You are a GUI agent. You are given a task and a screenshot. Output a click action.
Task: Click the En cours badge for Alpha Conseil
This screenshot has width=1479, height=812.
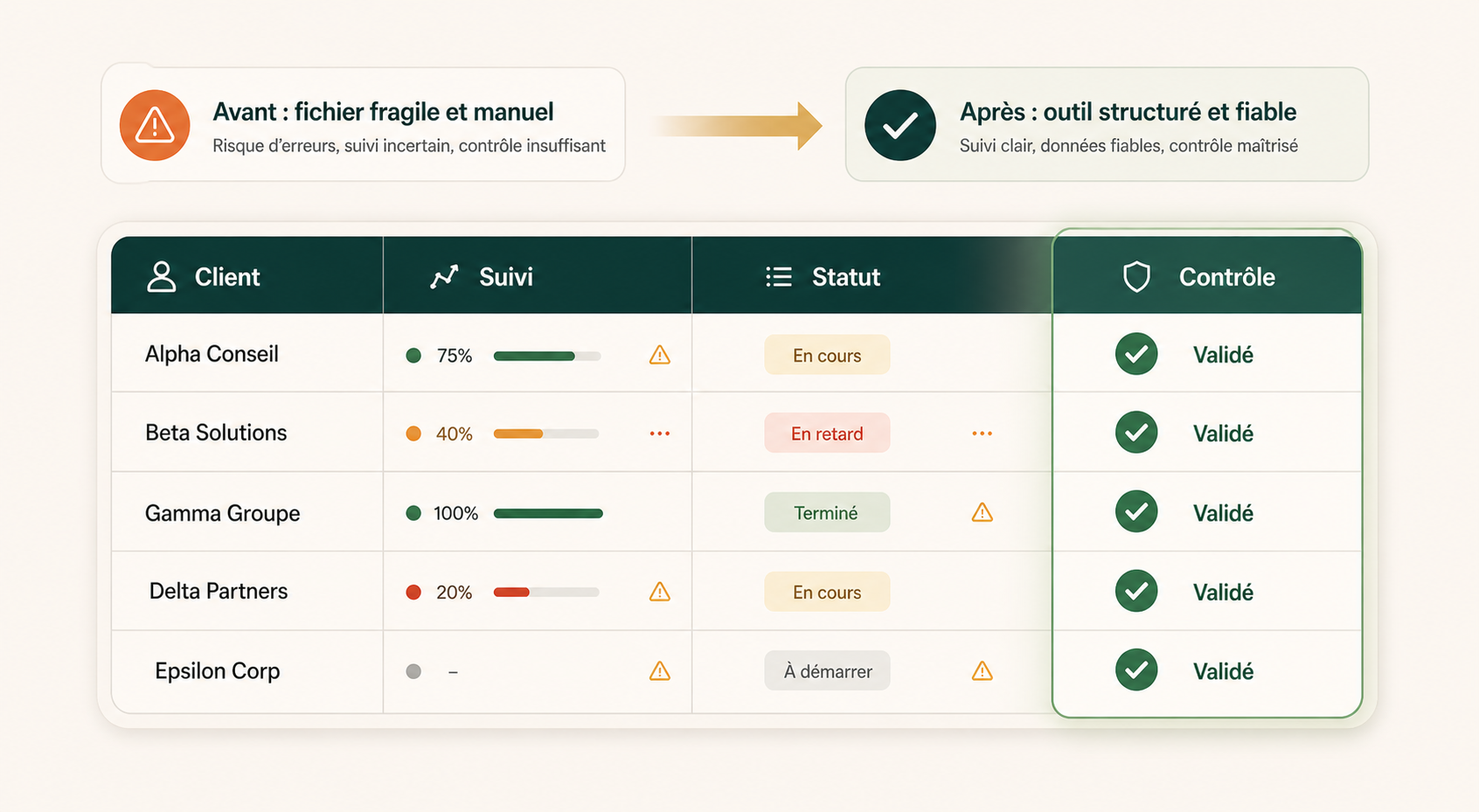[827, 355]
